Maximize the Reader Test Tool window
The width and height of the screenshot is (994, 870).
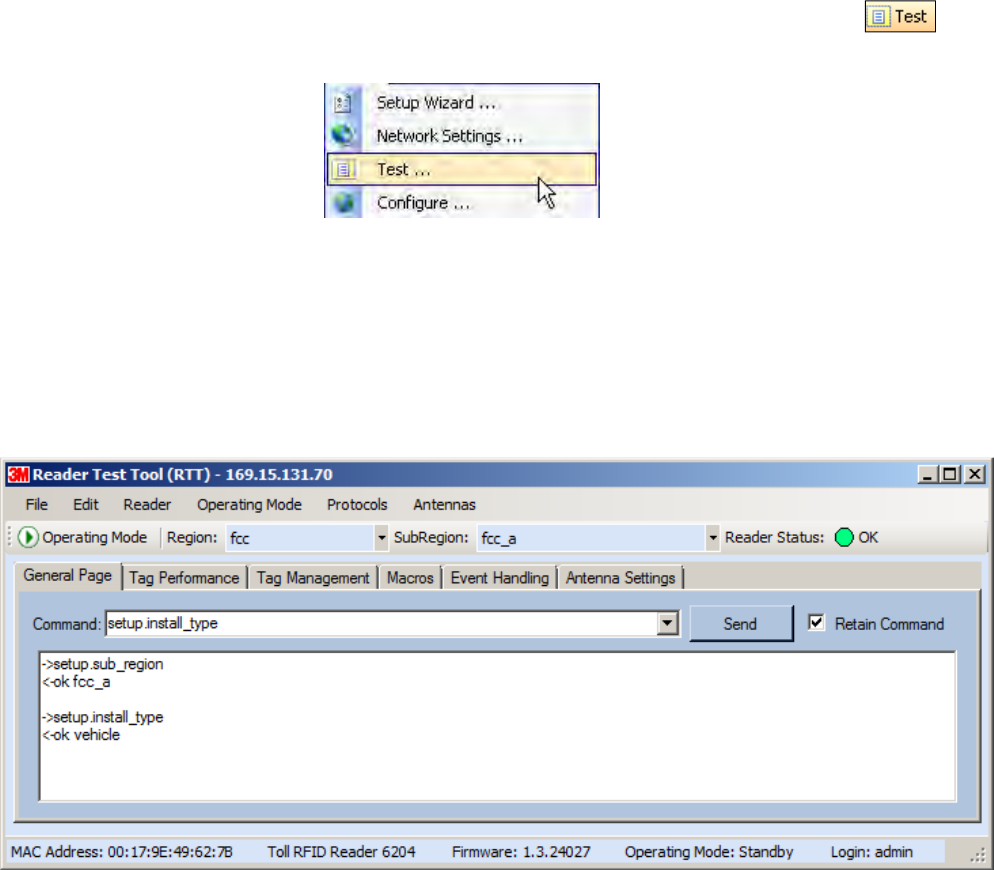[950, 474]
